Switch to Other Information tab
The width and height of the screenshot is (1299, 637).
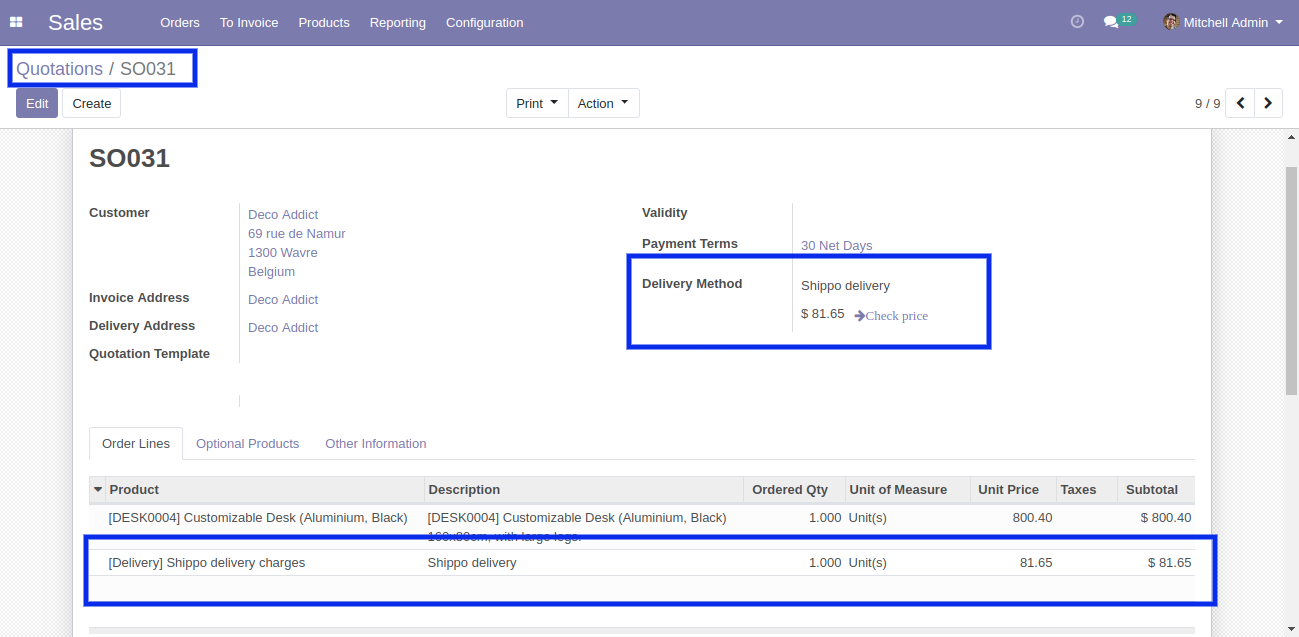point(376,444)
